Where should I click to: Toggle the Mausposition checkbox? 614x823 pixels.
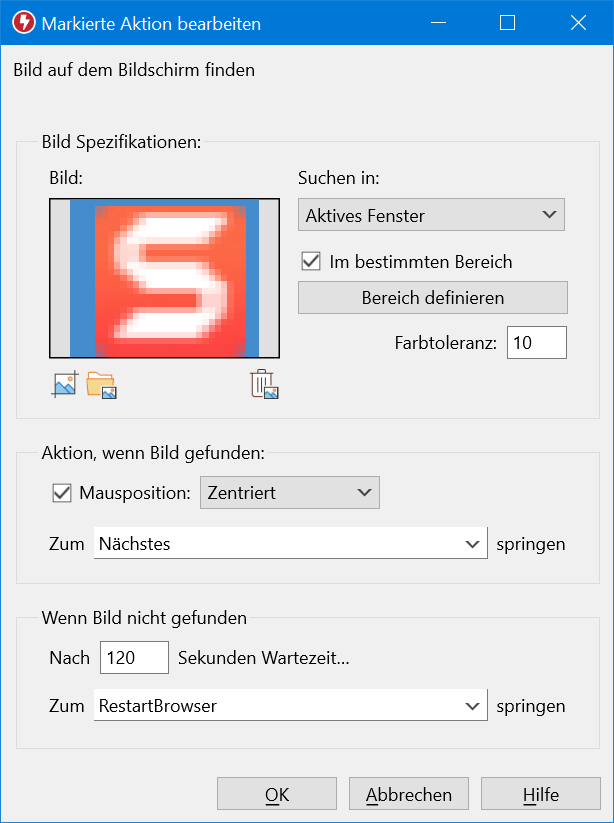tap(62, 493)
